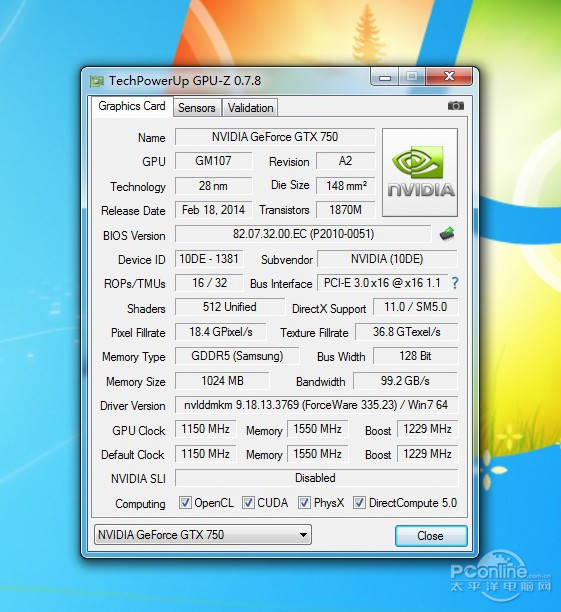Click the Bus Interface field PCI-E 3.0 x16
561x612 pixels.
click(x=382, y=283)
